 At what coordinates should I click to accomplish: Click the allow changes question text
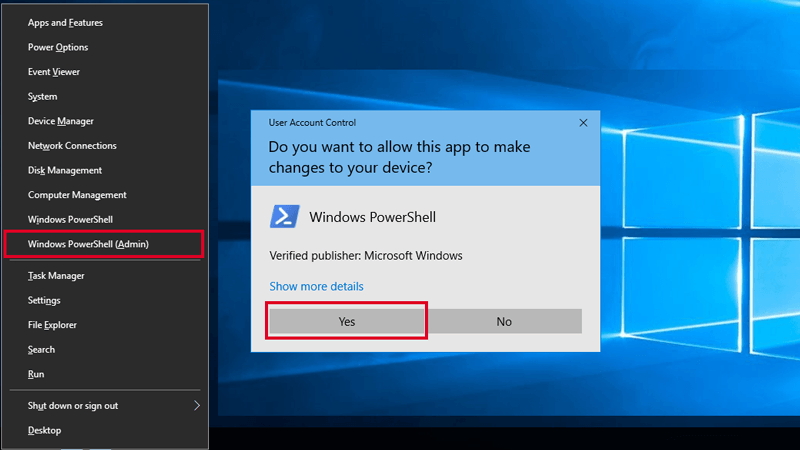[x=399, y=157]
